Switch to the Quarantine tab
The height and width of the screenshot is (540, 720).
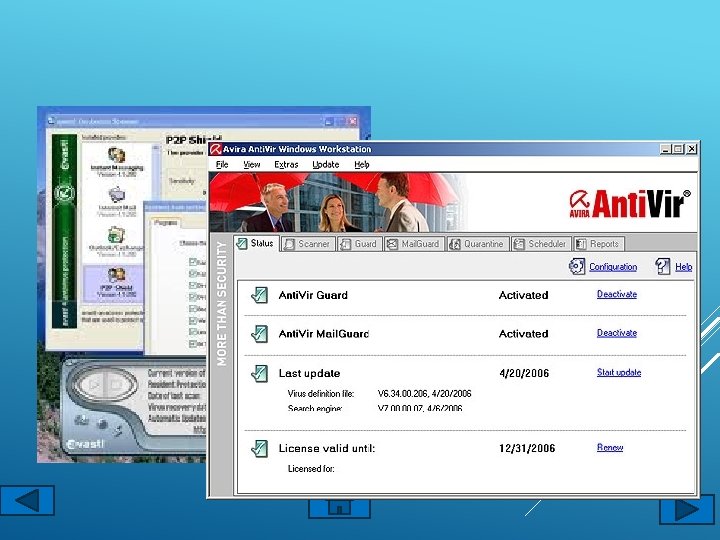(478, 244)
